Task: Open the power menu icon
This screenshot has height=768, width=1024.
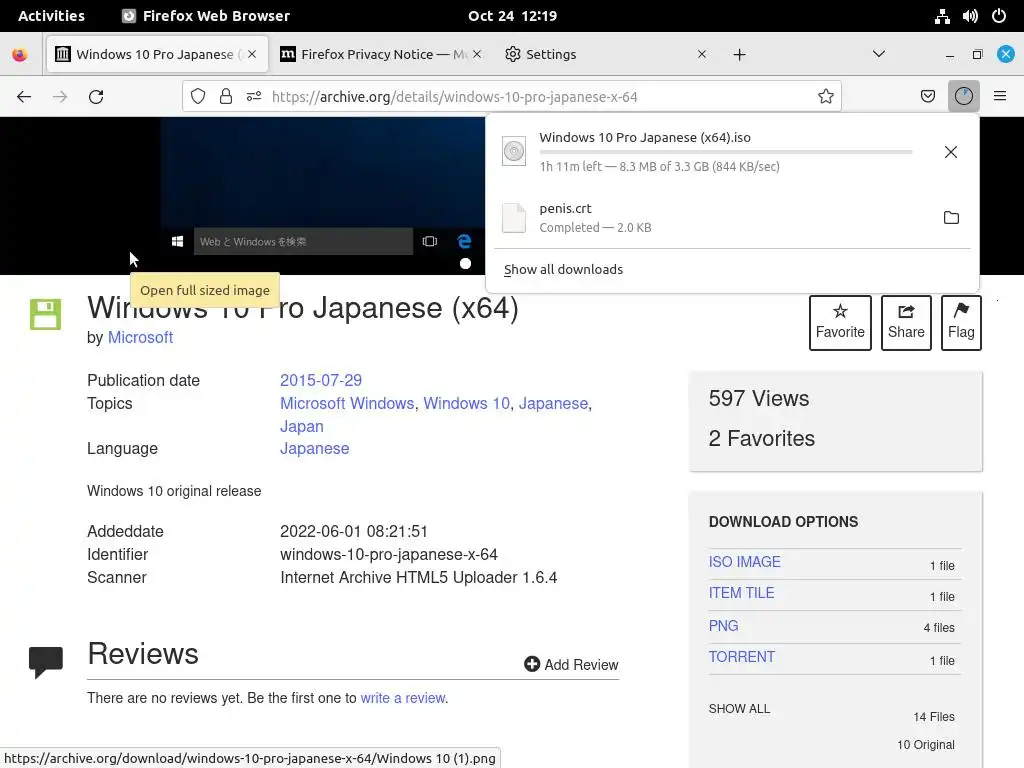Action: (999, 16)
